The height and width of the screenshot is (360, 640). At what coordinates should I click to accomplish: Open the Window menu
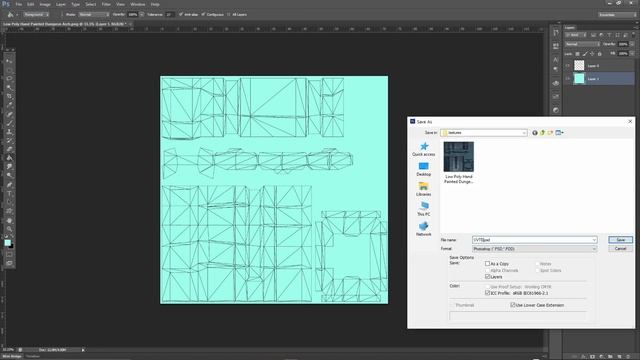pos(138,4)
